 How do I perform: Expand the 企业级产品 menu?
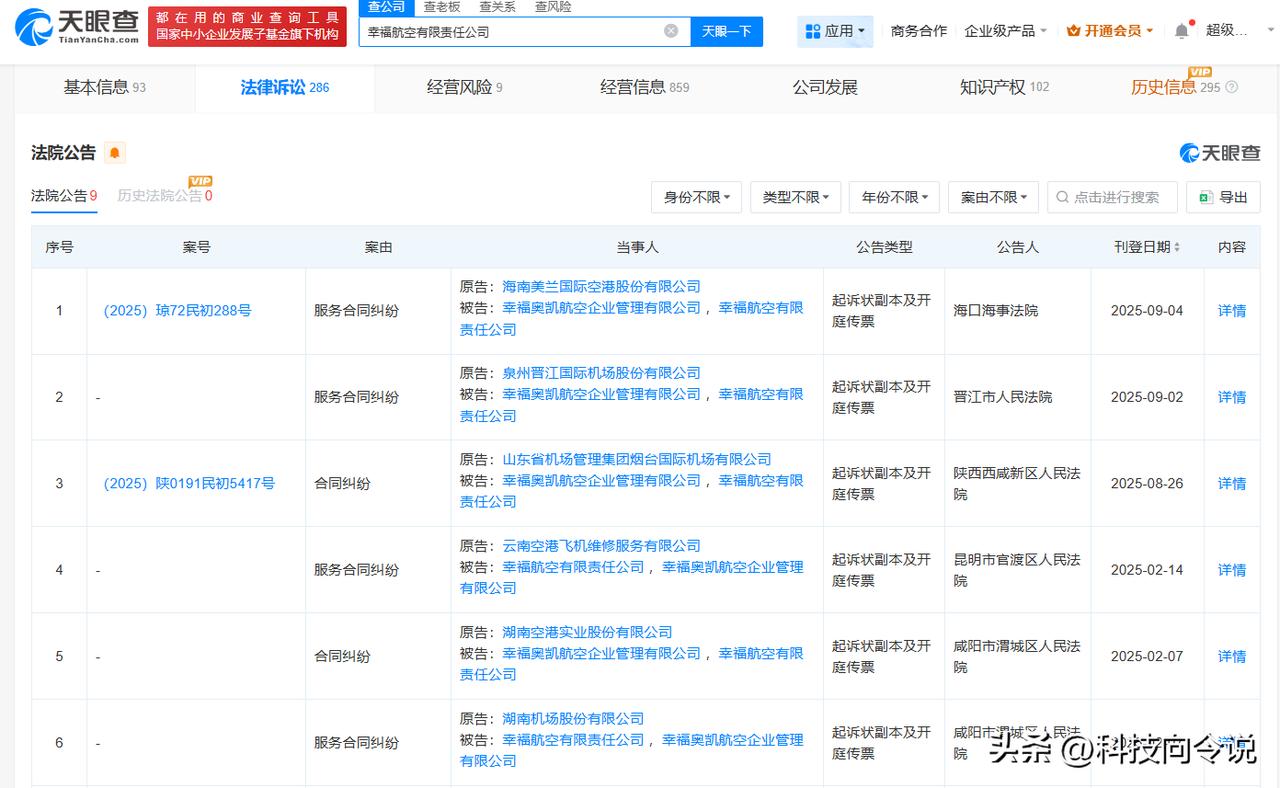[1005, 31]
